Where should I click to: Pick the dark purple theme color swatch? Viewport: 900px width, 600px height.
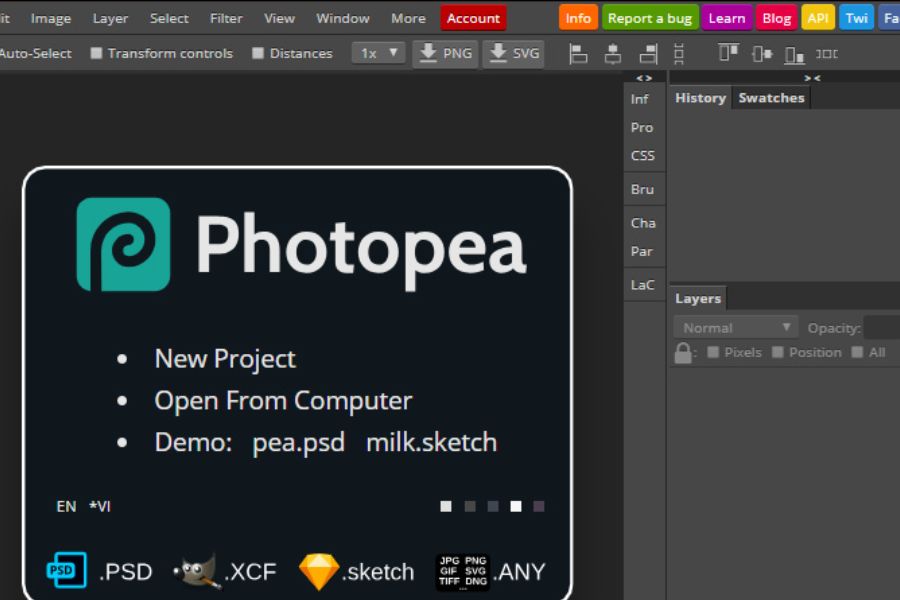[x=538, y=506]
